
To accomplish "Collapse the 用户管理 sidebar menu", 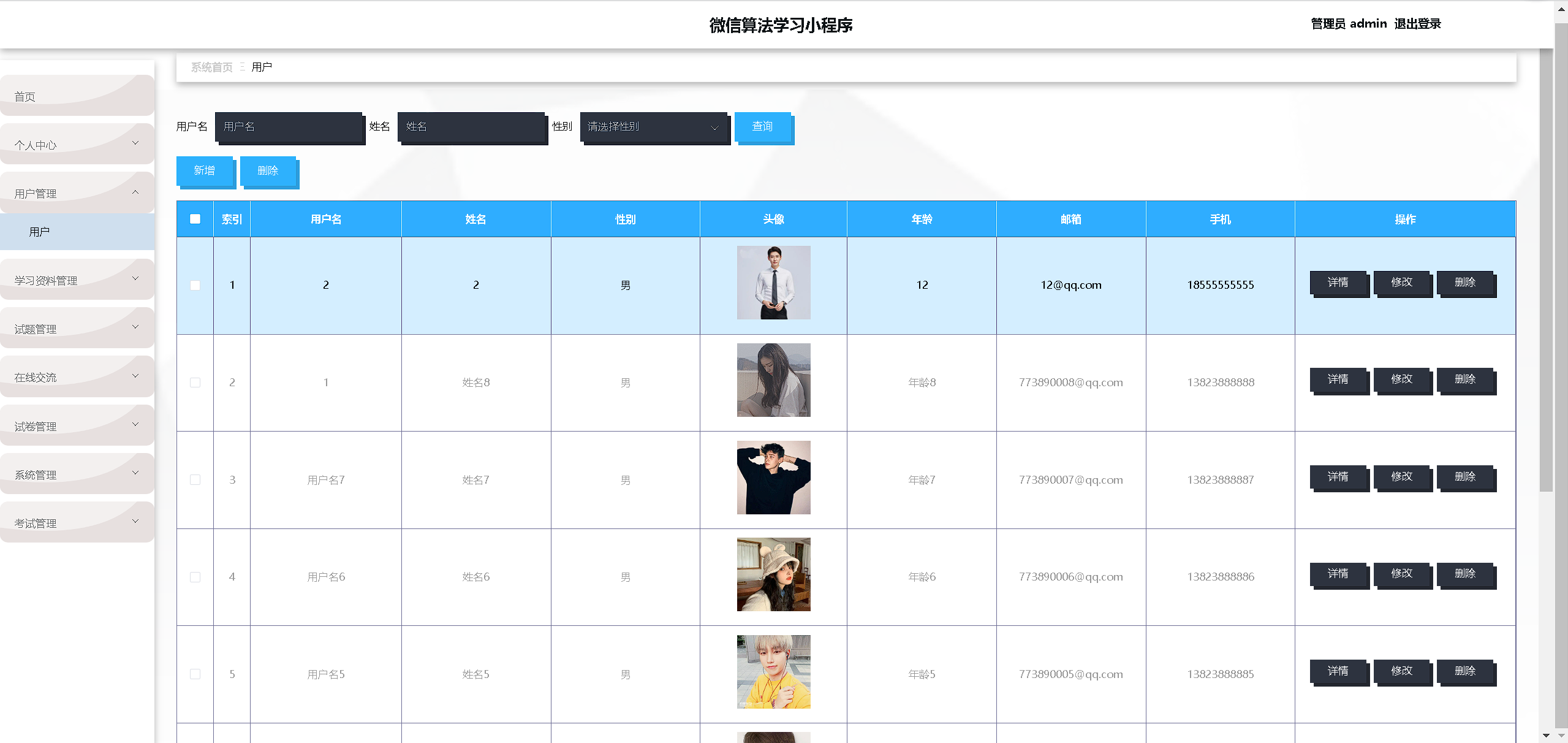I will (77, 192).
